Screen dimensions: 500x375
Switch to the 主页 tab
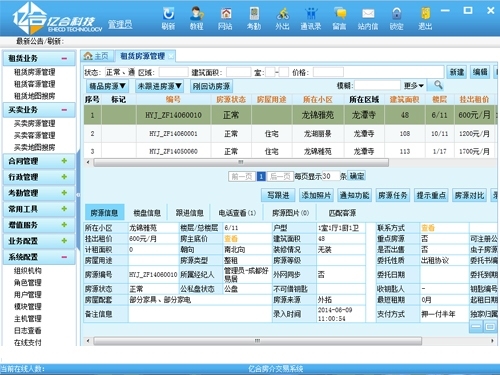pyautogui.click(x=96, y=56)
